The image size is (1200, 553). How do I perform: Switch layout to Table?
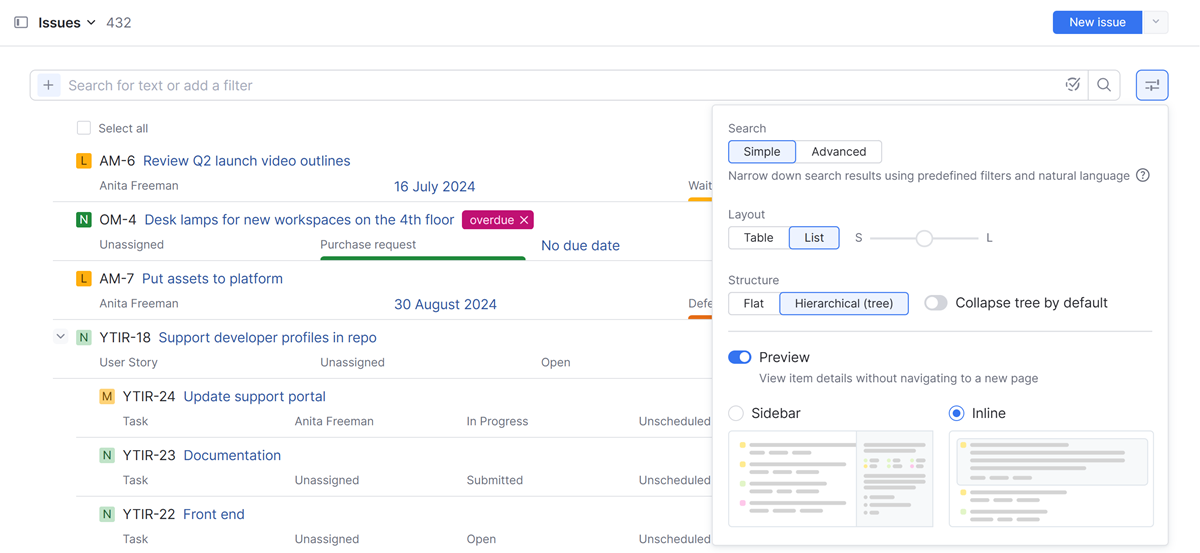(758, 238)
